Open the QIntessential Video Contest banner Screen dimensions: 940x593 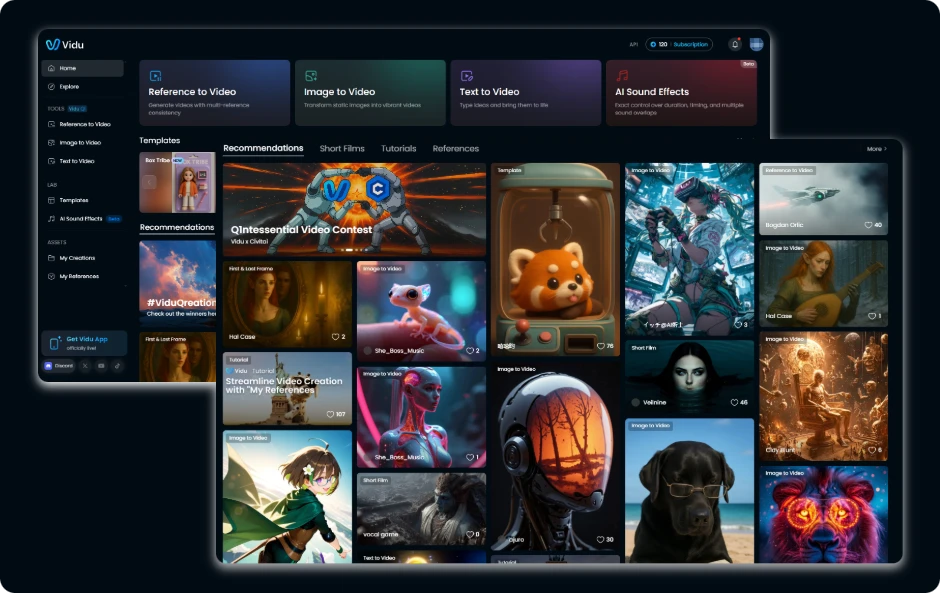point(354,210)
